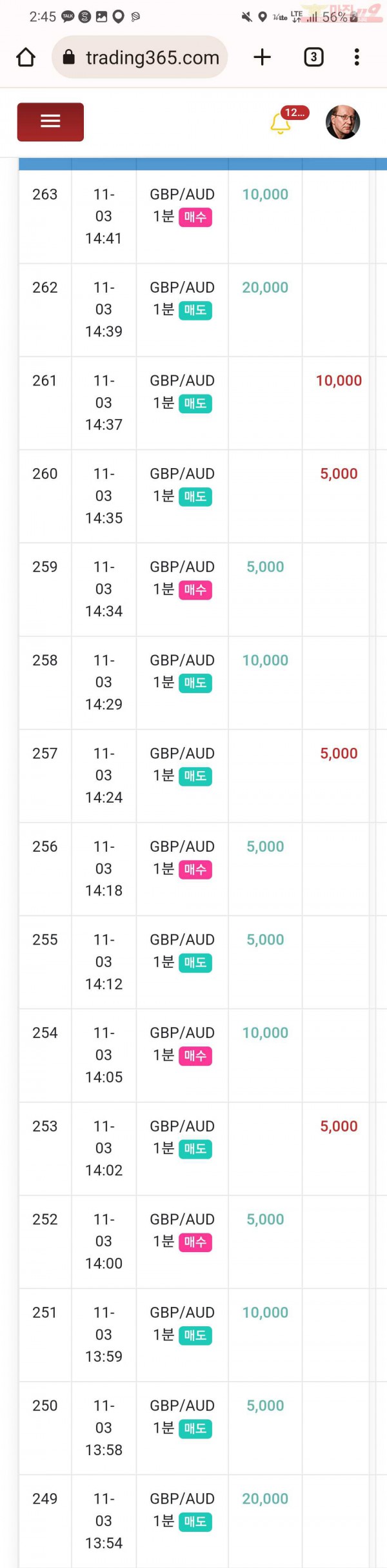Tap the 매수 badge in row 252
Screen dimensions: 387x1568
(195, 1242)
